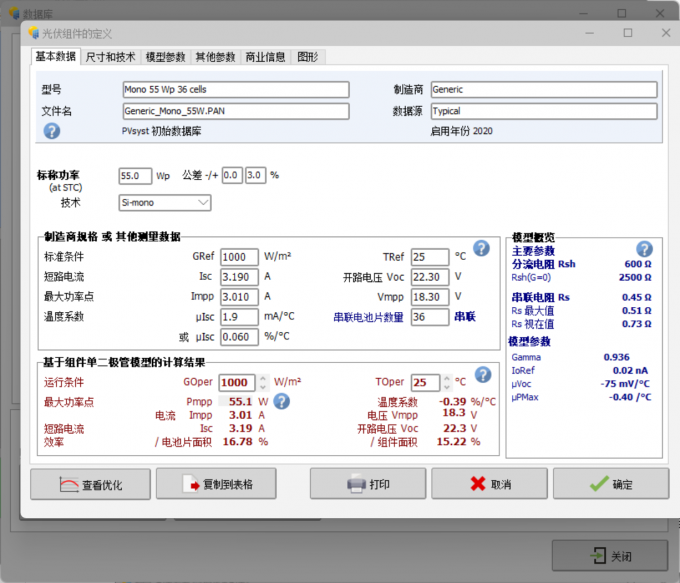Click the Impp 3.010 field

pyautogui.click(x=239, y=297)
